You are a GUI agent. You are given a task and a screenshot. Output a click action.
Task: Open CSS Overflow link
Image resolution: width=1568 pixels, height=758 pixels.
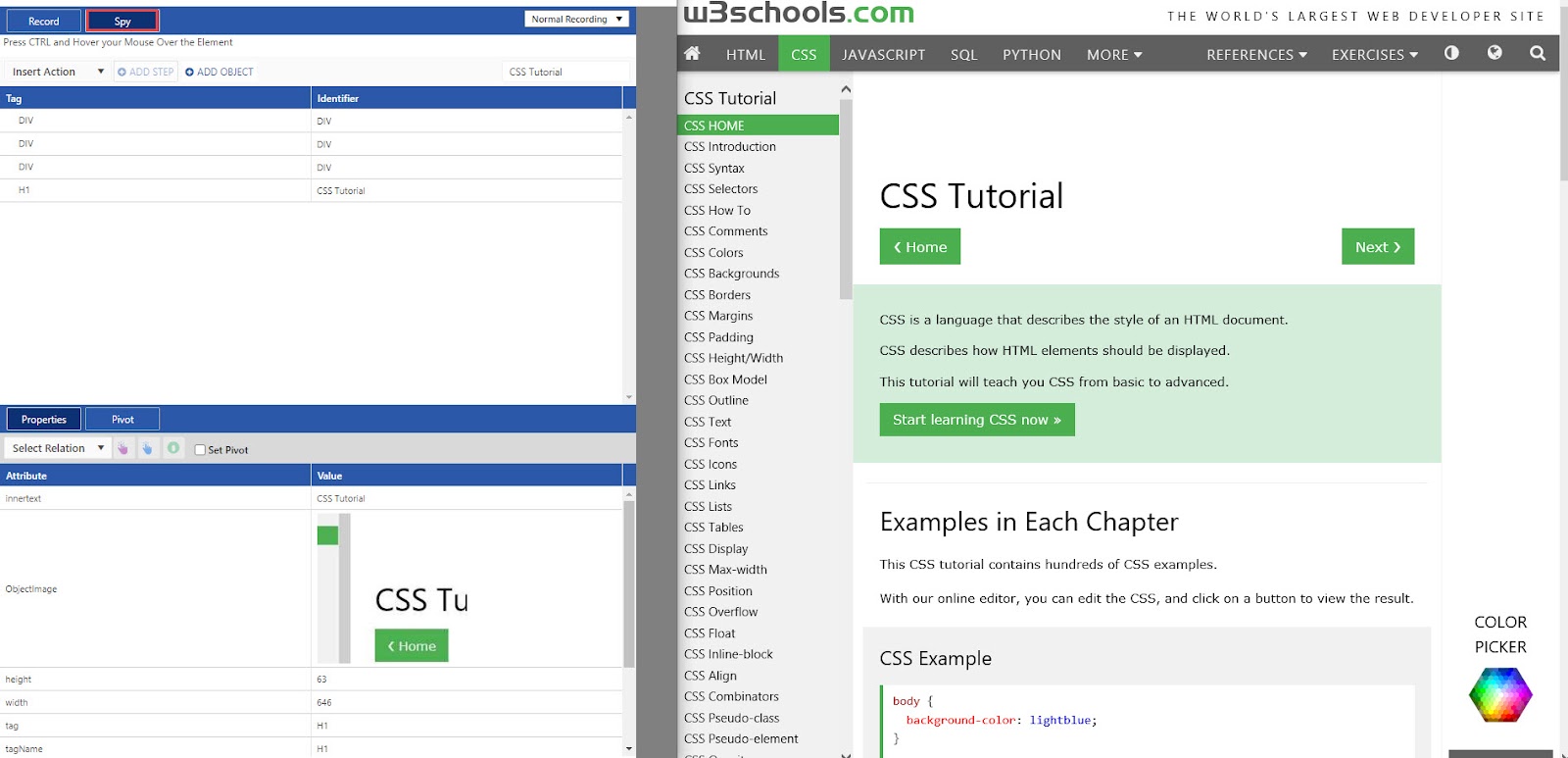[x=720, y=612]
